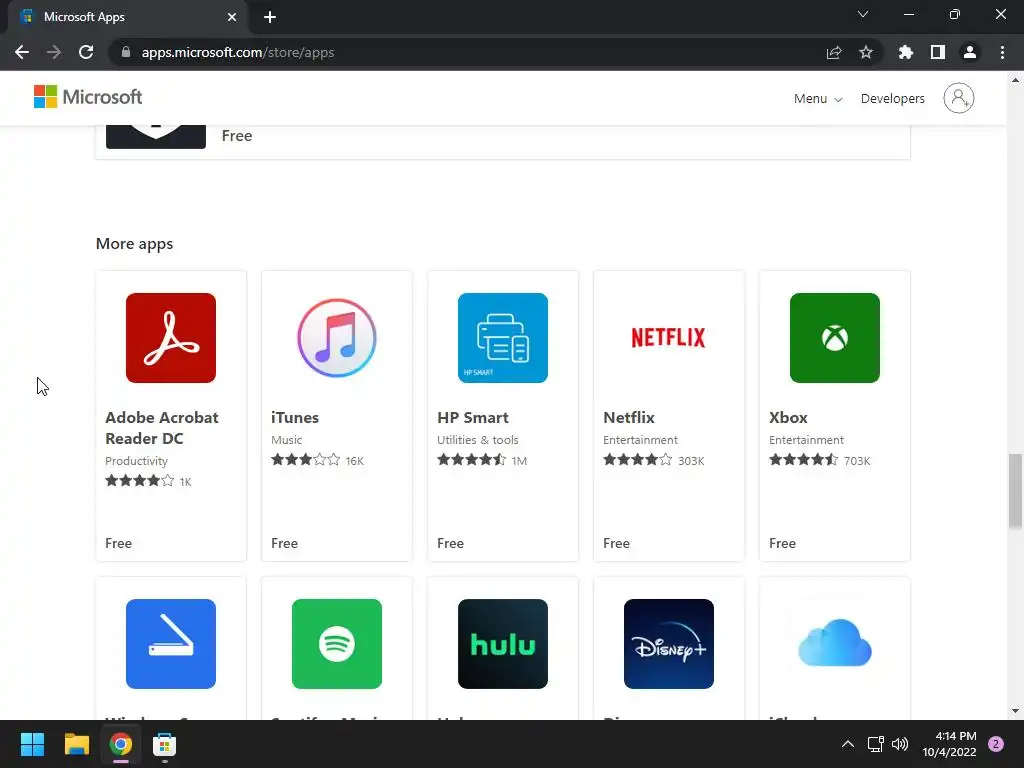Viewport: 1024px width, 768px height.
Task: Click the 'Productivity' category label
Action: pyautogui.click(x=136, y=461)
